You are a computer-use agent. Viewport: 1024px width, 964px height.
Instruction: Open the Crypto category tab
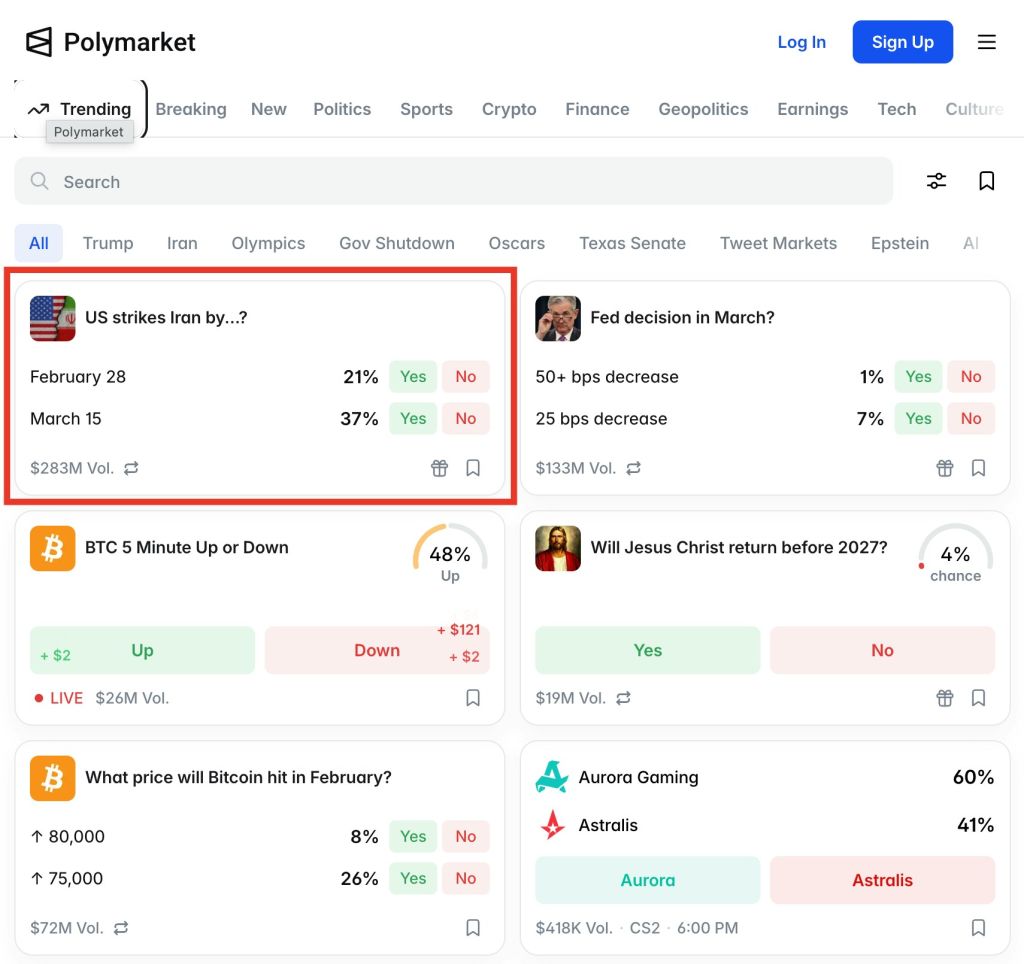tap(509, 109)
